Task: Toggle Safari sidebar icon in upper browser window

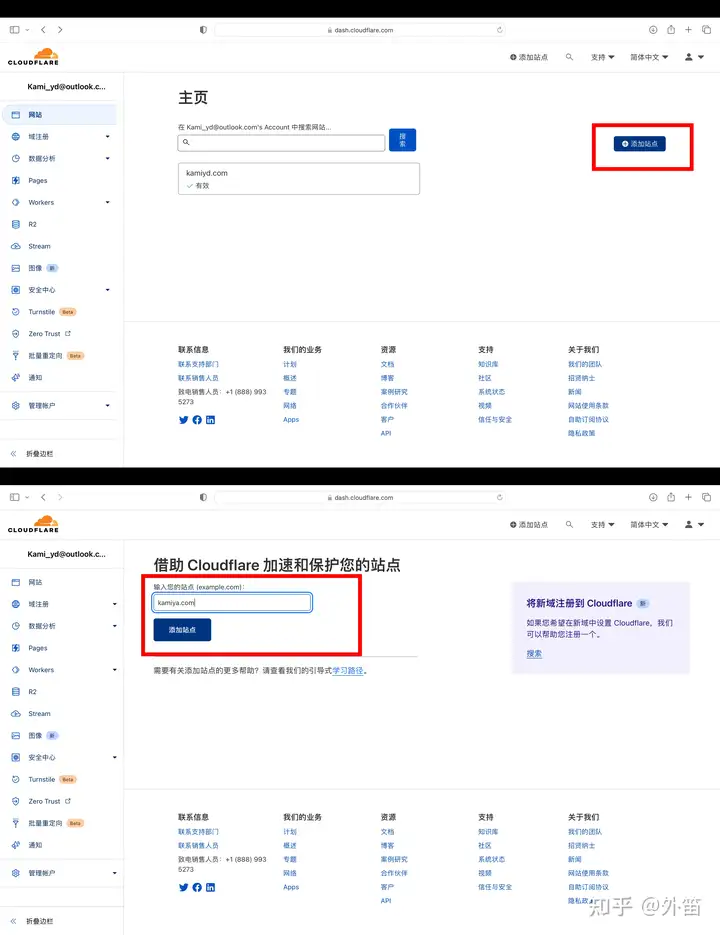Action: coord(15,30)
